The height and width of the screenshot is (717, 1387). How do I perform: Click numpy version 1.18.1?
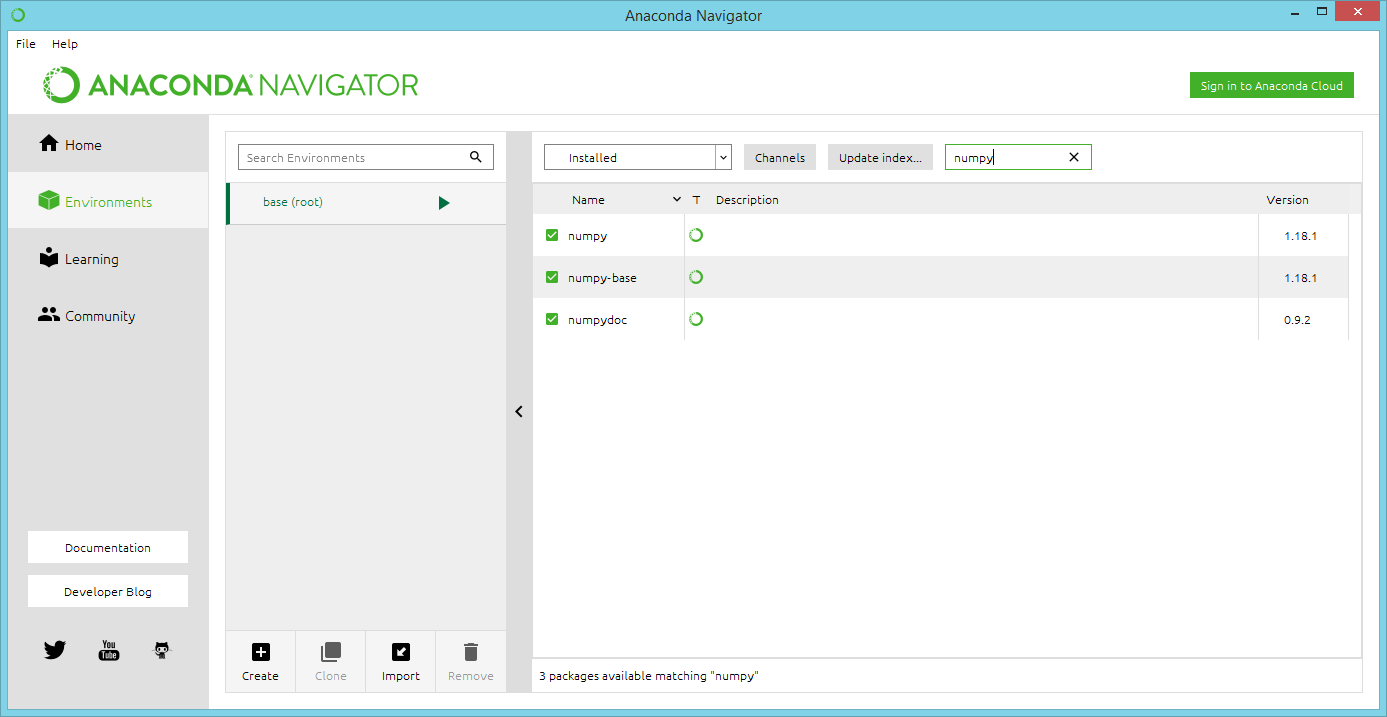1300,236
